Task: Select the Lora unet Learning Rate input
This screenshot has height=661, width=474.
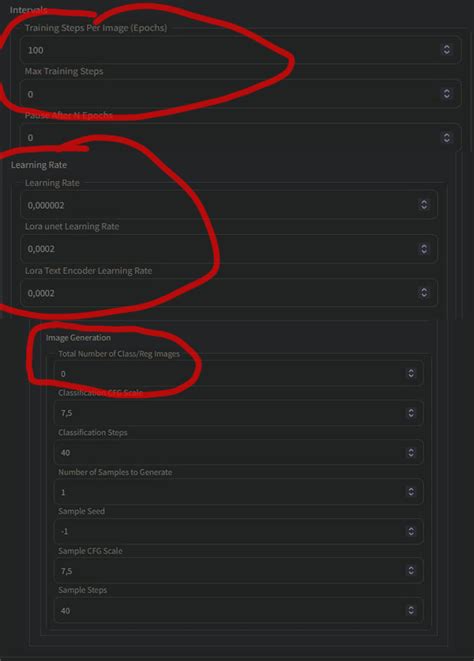Action: (229, 249)
